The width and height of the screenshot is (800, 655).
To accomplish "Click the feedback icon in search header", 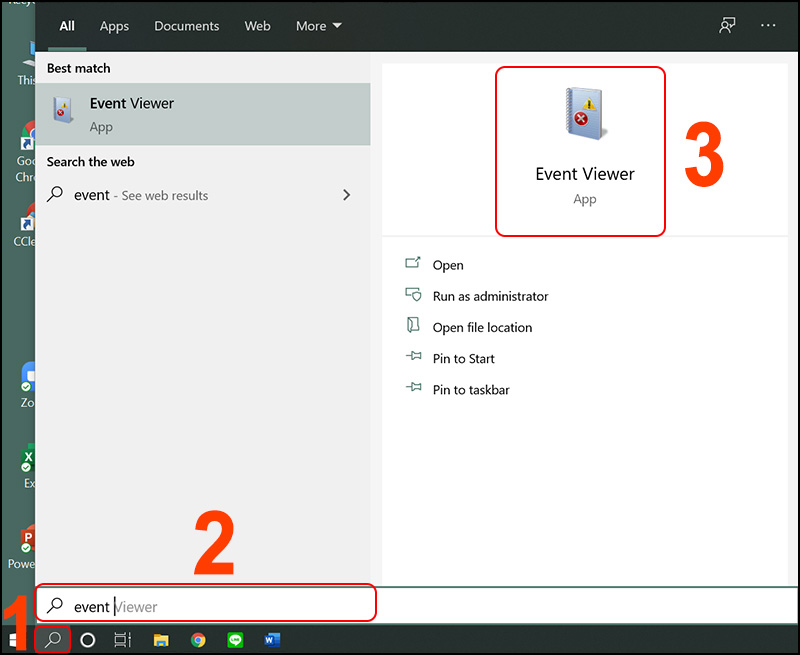I will (x=727, y=26).
